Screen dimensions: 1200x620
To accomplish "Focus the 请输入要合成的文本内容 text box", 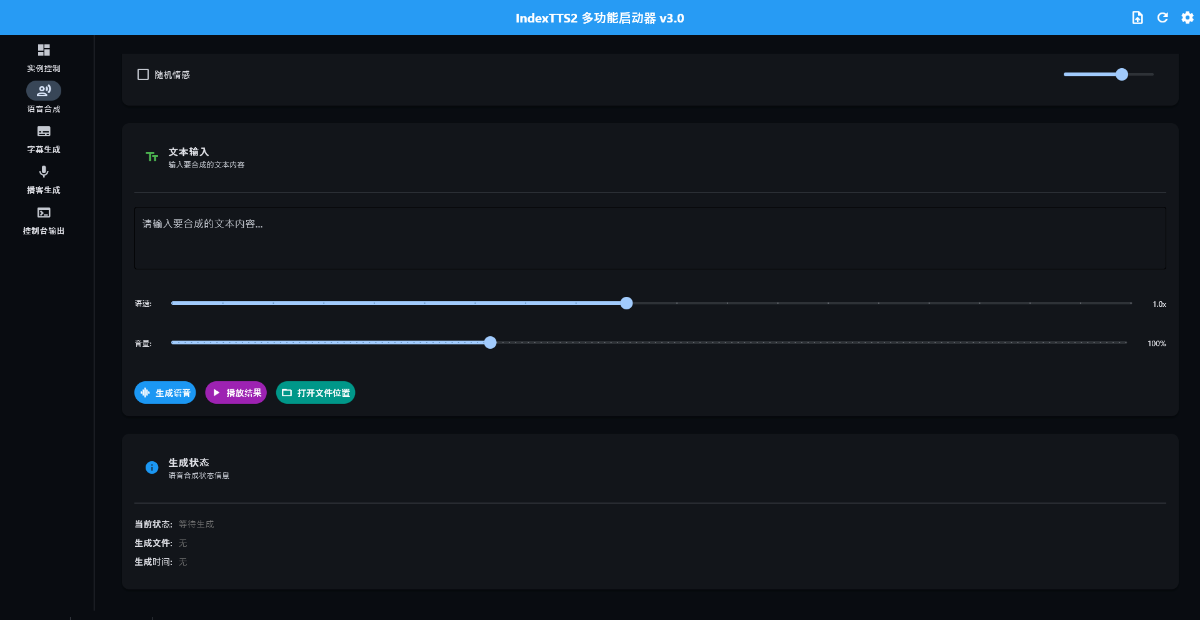I will pos(649,238).
